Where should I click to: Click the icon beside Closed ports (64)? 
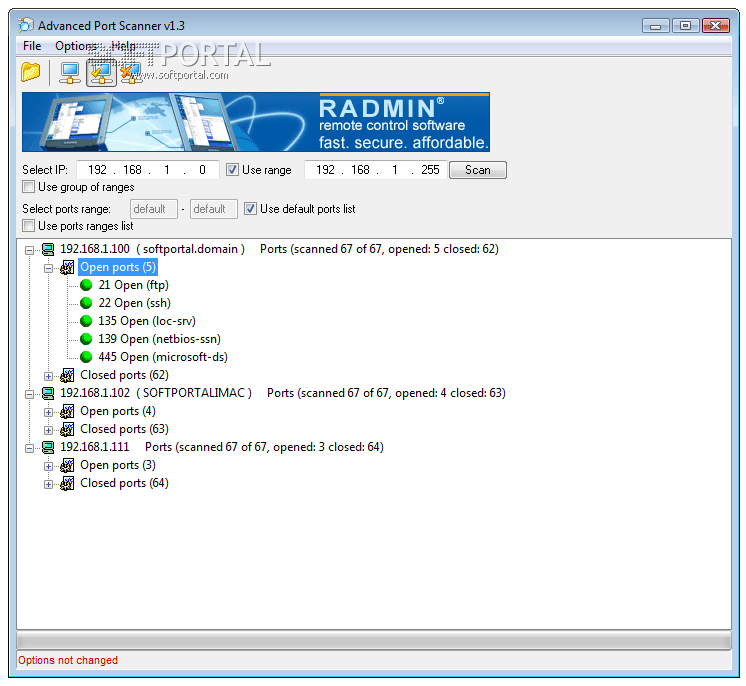tap(67, 483)
